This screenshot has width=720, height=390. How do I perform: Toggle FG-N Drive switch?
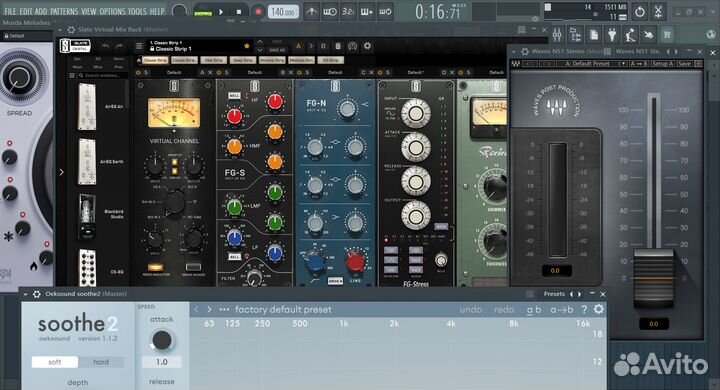coord(335,281)
